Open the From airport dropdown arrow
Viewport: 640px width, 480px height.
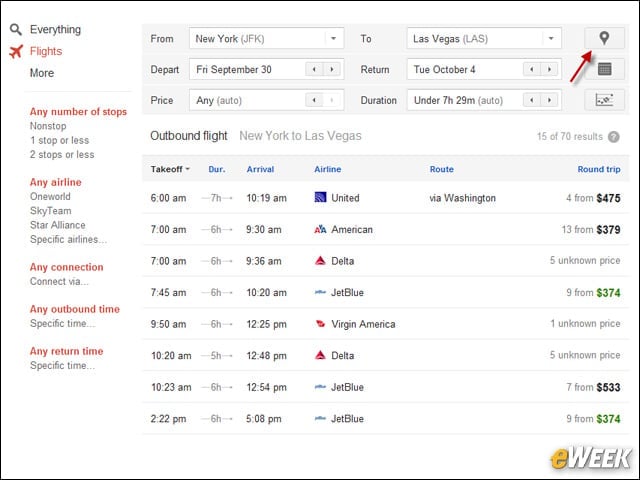click(333, 39)
